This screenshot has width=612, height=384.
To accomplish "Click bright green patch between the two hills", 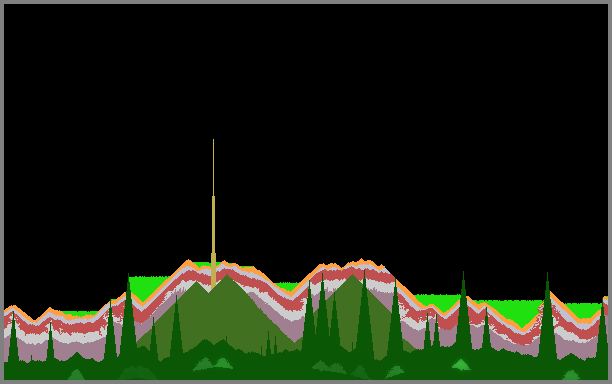I will tap(288, 287).
